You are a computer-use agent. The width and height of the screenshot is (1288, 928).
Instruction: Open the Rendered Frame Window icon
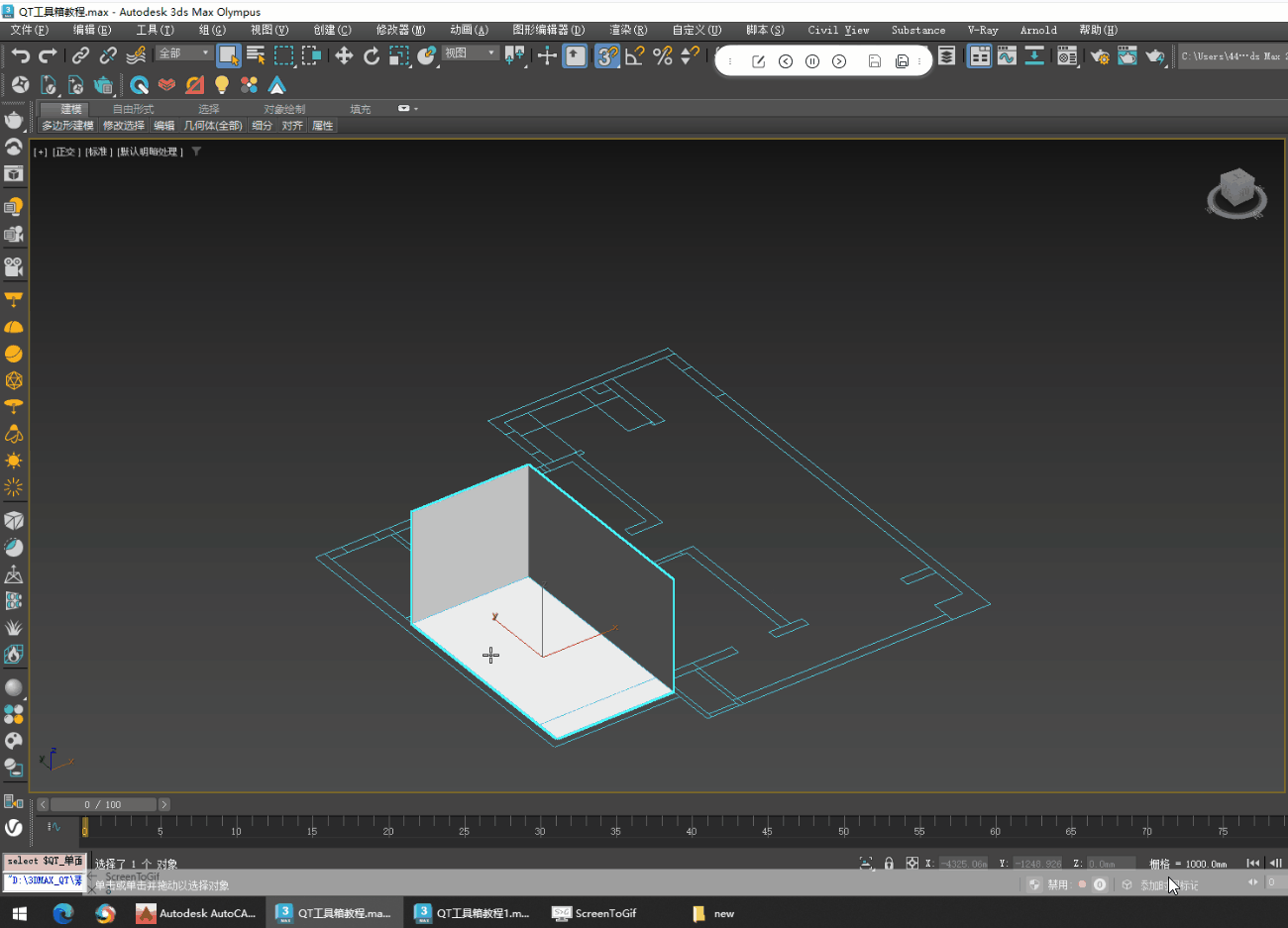(x=1127, y=56)
